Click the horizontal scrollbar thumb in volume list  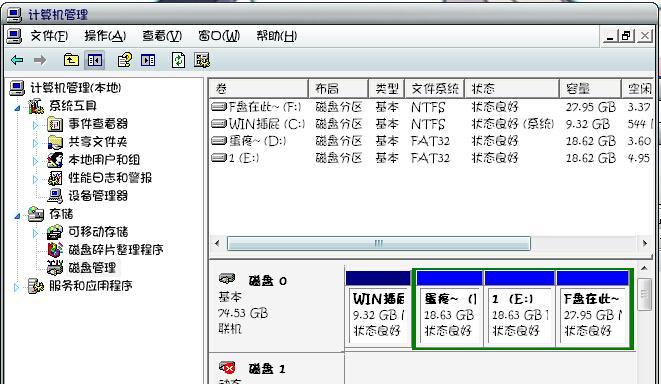tap(379, 243)
